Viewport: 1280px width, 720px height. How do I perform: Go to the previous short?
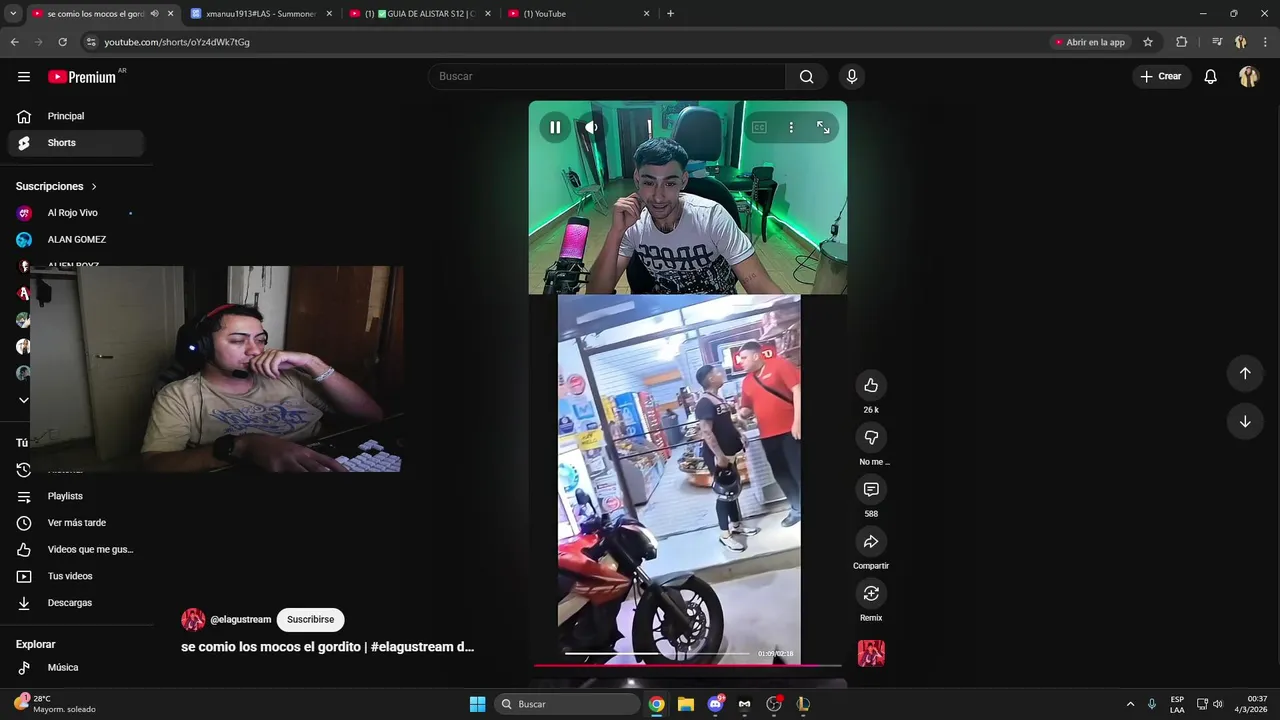click(x=1245, y=373)
